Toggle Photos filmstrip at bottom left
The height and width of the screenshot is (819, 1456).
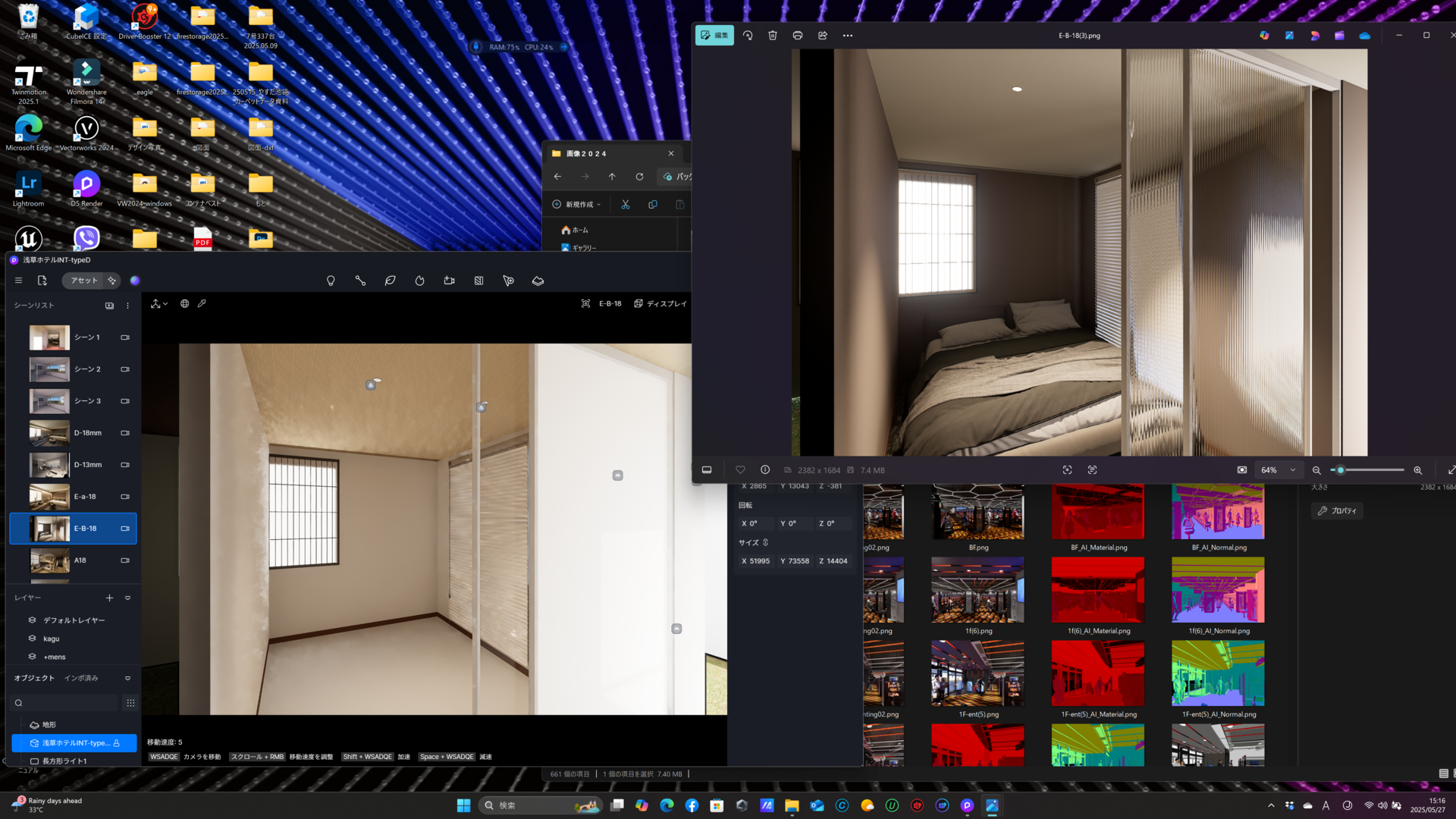tap(707, 470)
